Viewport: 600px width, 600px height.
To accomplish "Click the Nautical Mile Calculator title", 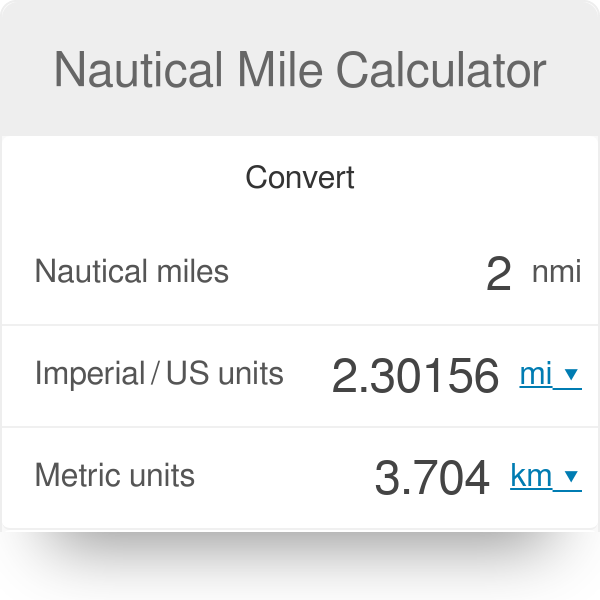I will 300,70.
